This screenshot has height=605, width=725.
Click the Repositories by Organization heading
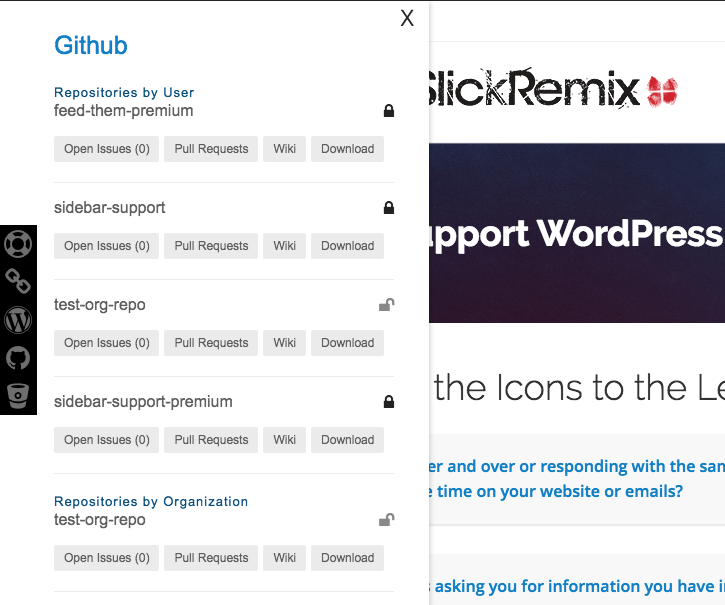coord(151,501)
